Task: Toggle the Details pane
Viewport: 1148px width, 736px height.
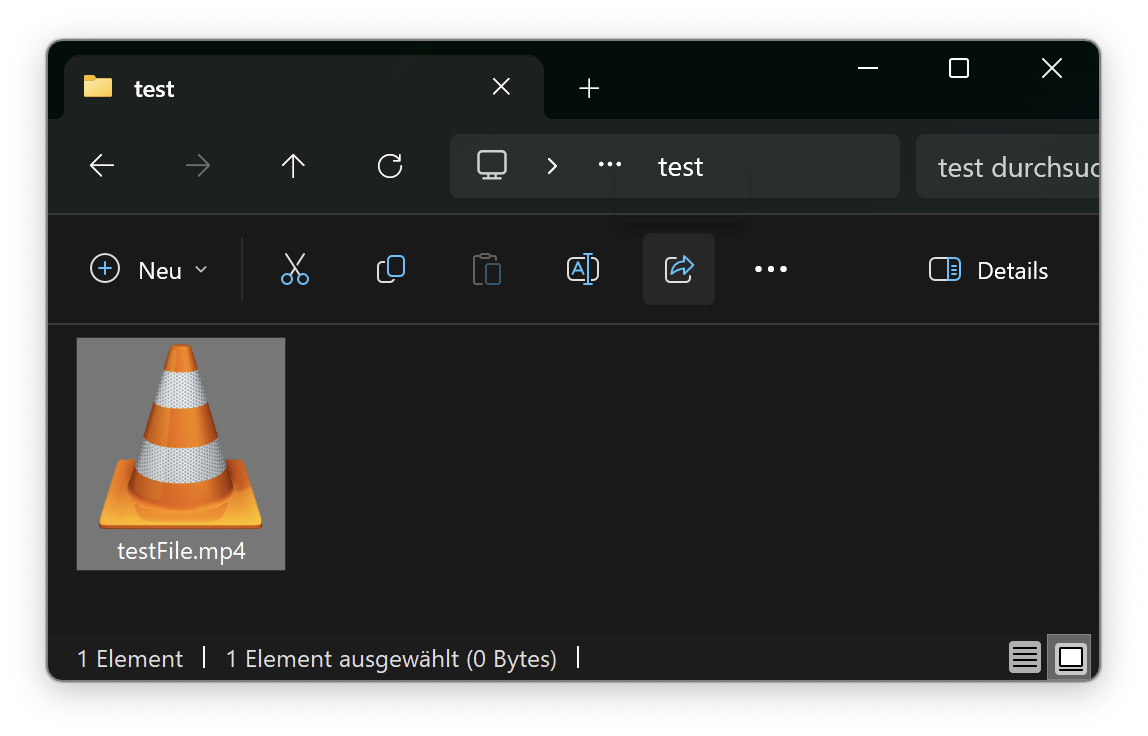Action: click(988, 270)
